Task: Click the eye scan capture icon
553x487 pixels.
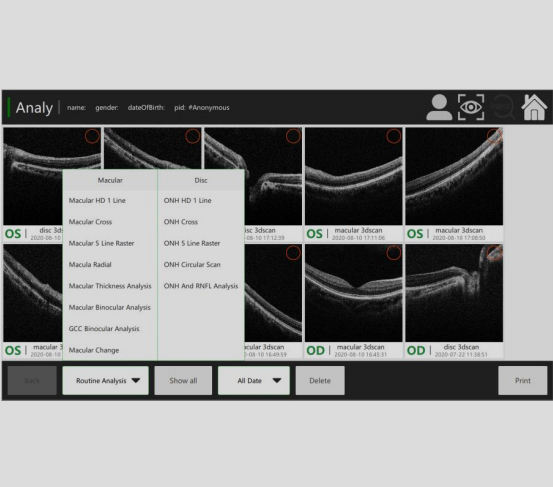Action: 471,107
